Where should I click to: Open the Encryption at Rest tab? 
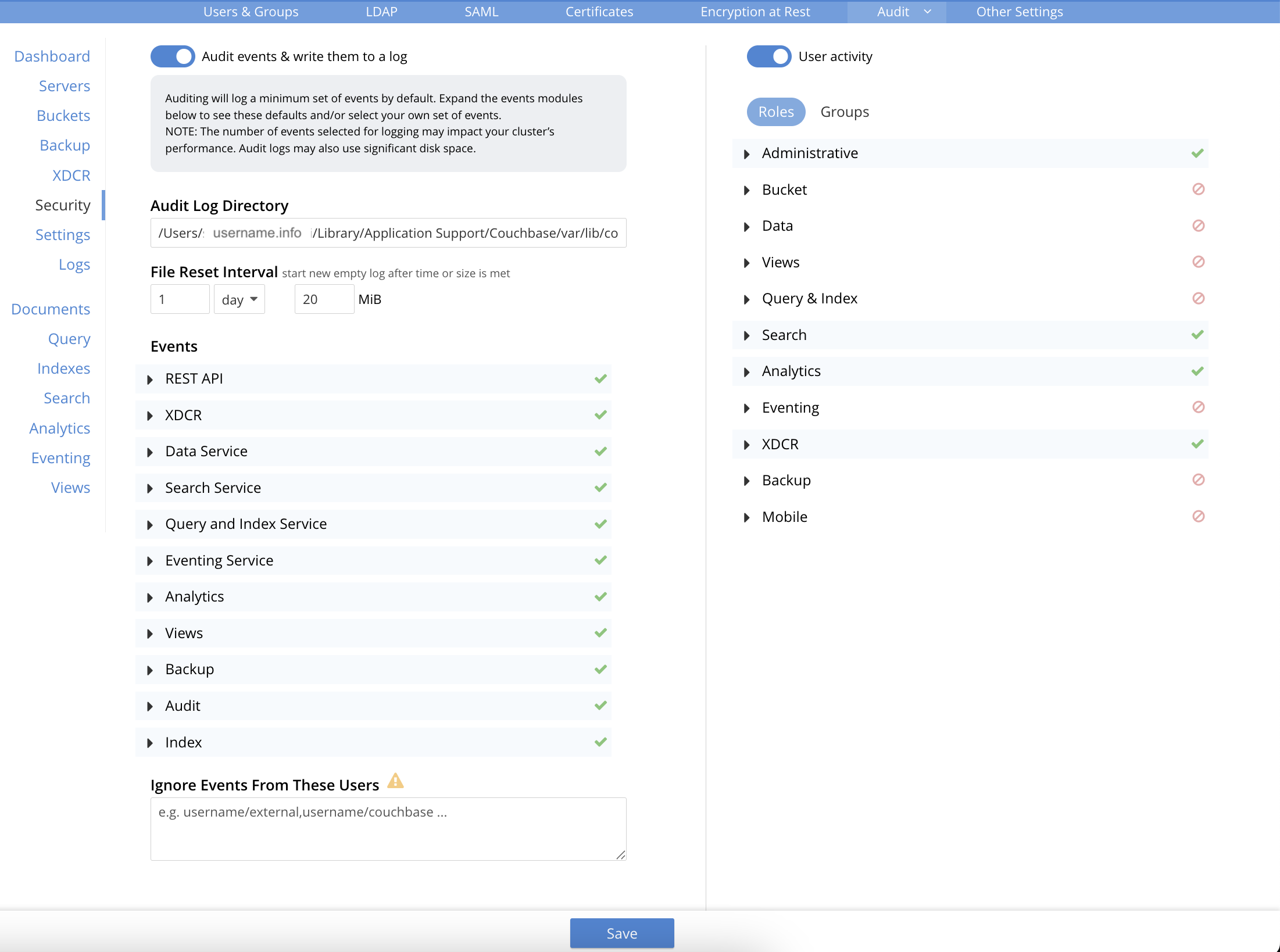tap(755, 12)
